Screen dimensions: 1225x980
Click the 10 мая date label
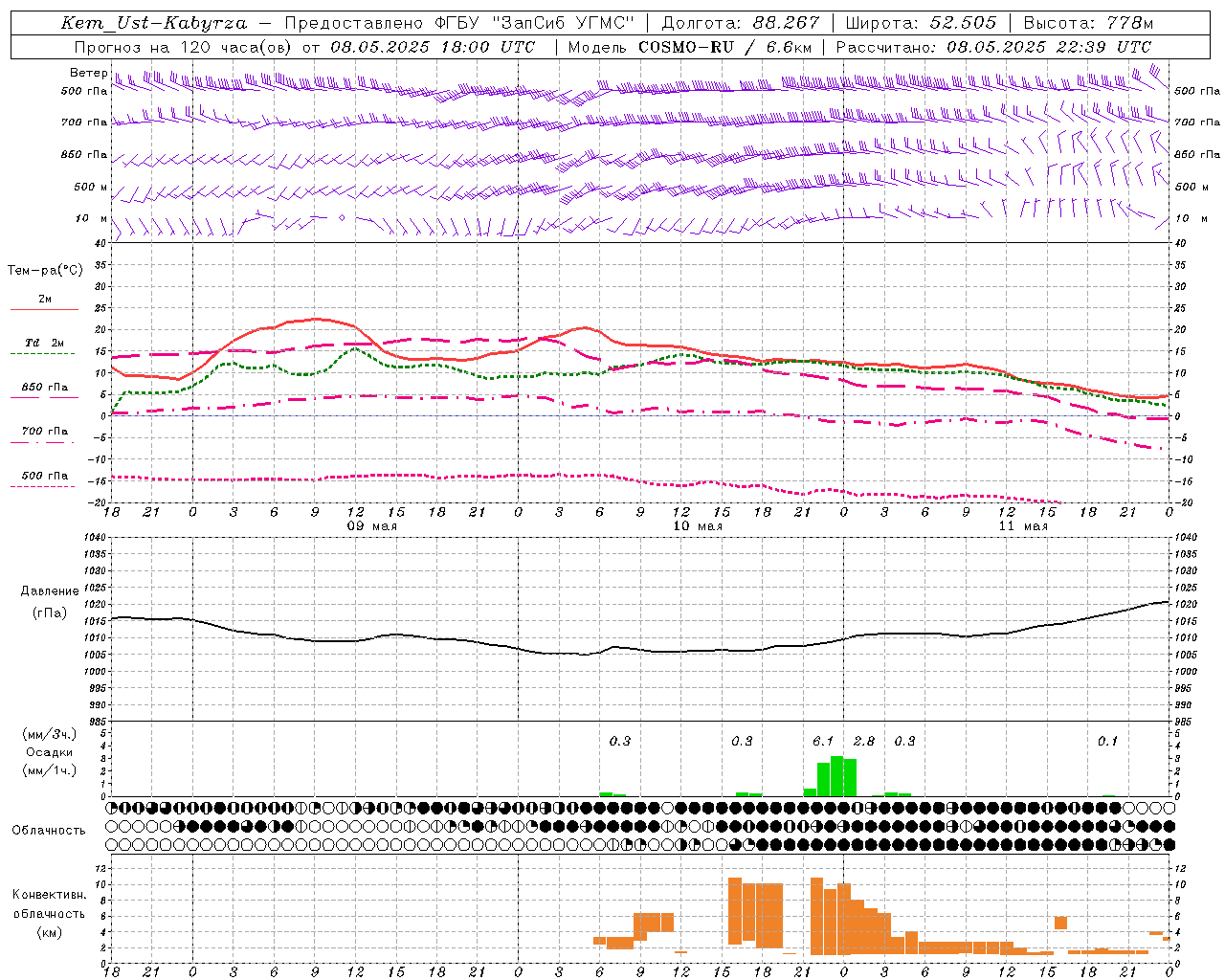pos(698,526)
